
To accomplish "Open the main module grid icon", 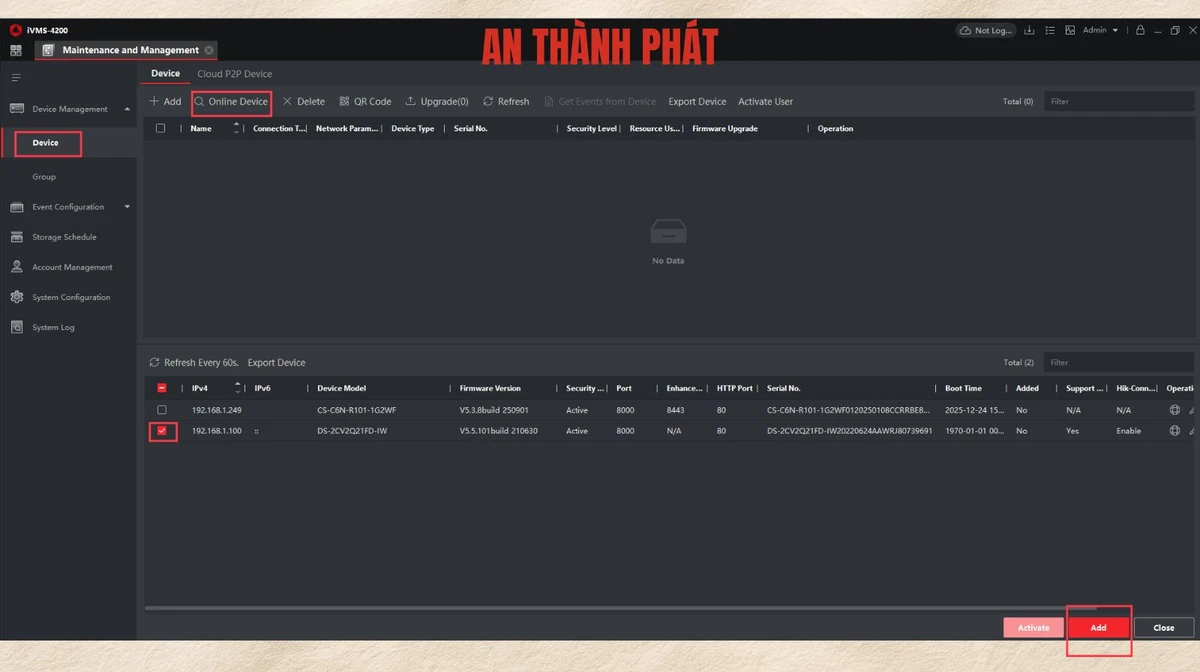I will (x=16, y=50).
